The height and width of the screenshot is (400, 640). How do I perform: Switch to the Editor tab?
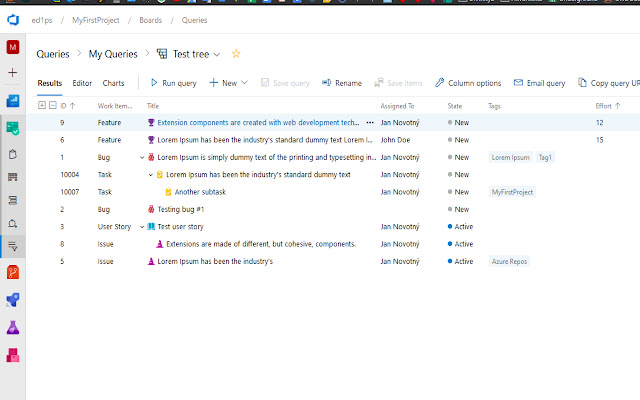82,83
